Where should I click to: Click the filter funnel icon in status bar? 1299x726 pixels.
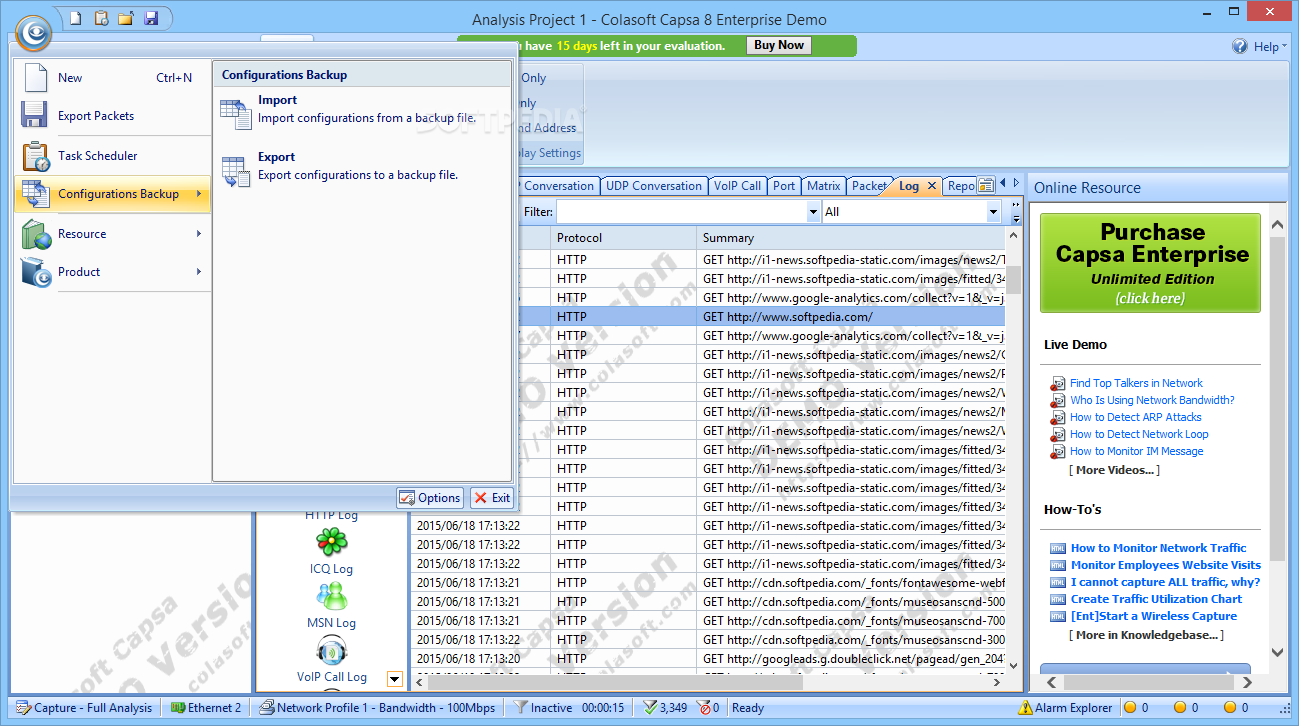(520, 708)
